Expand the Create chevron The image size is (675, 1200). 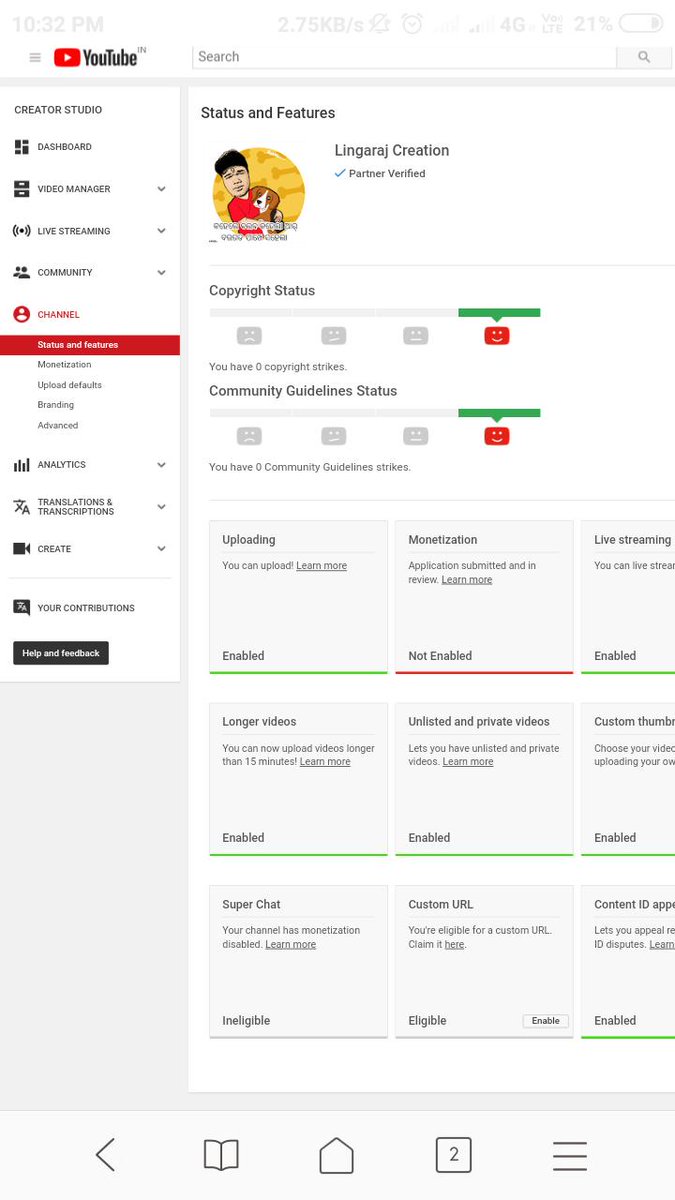(162, 549)
